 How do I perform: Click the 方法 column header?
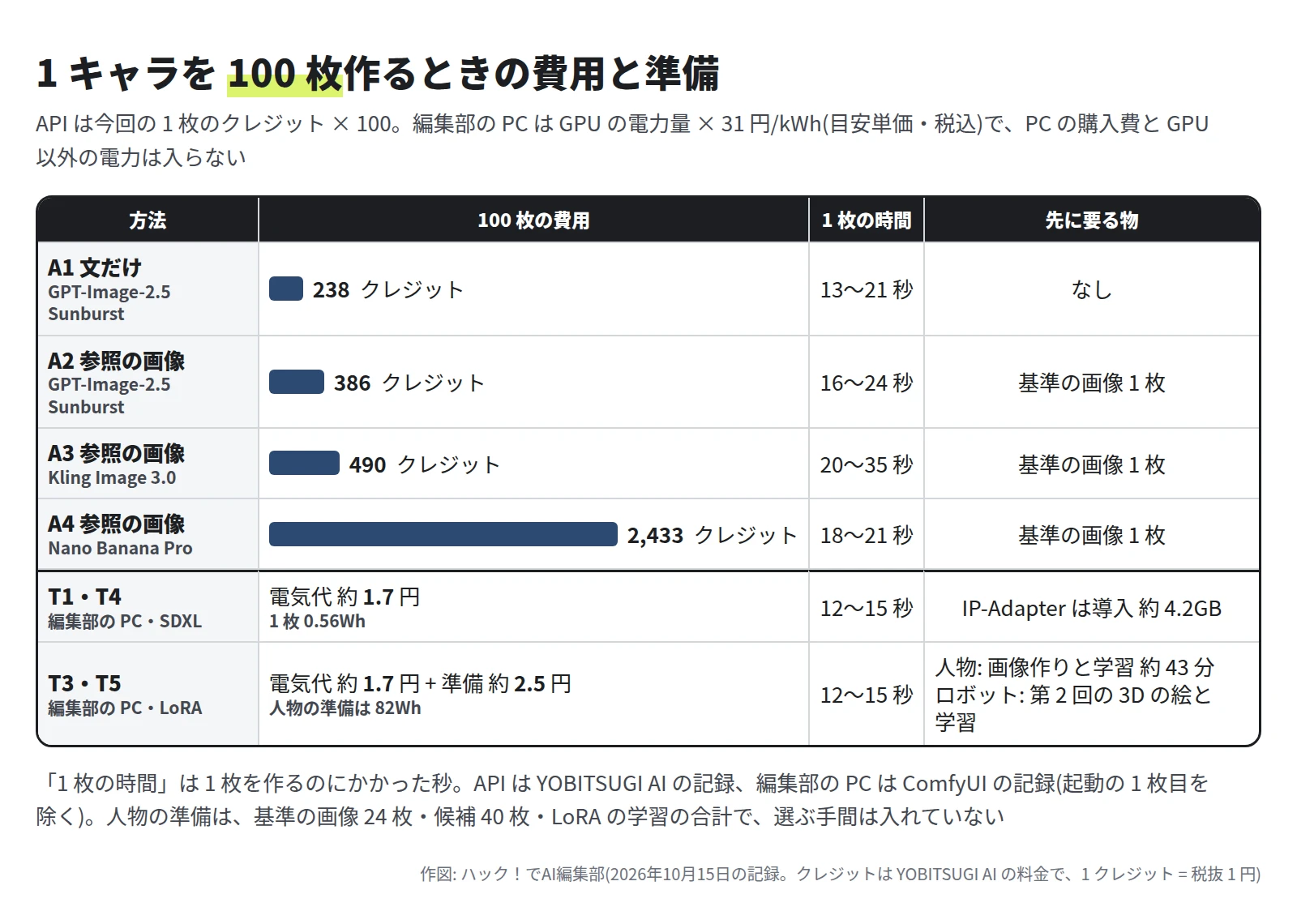click(x=148, y=220)
